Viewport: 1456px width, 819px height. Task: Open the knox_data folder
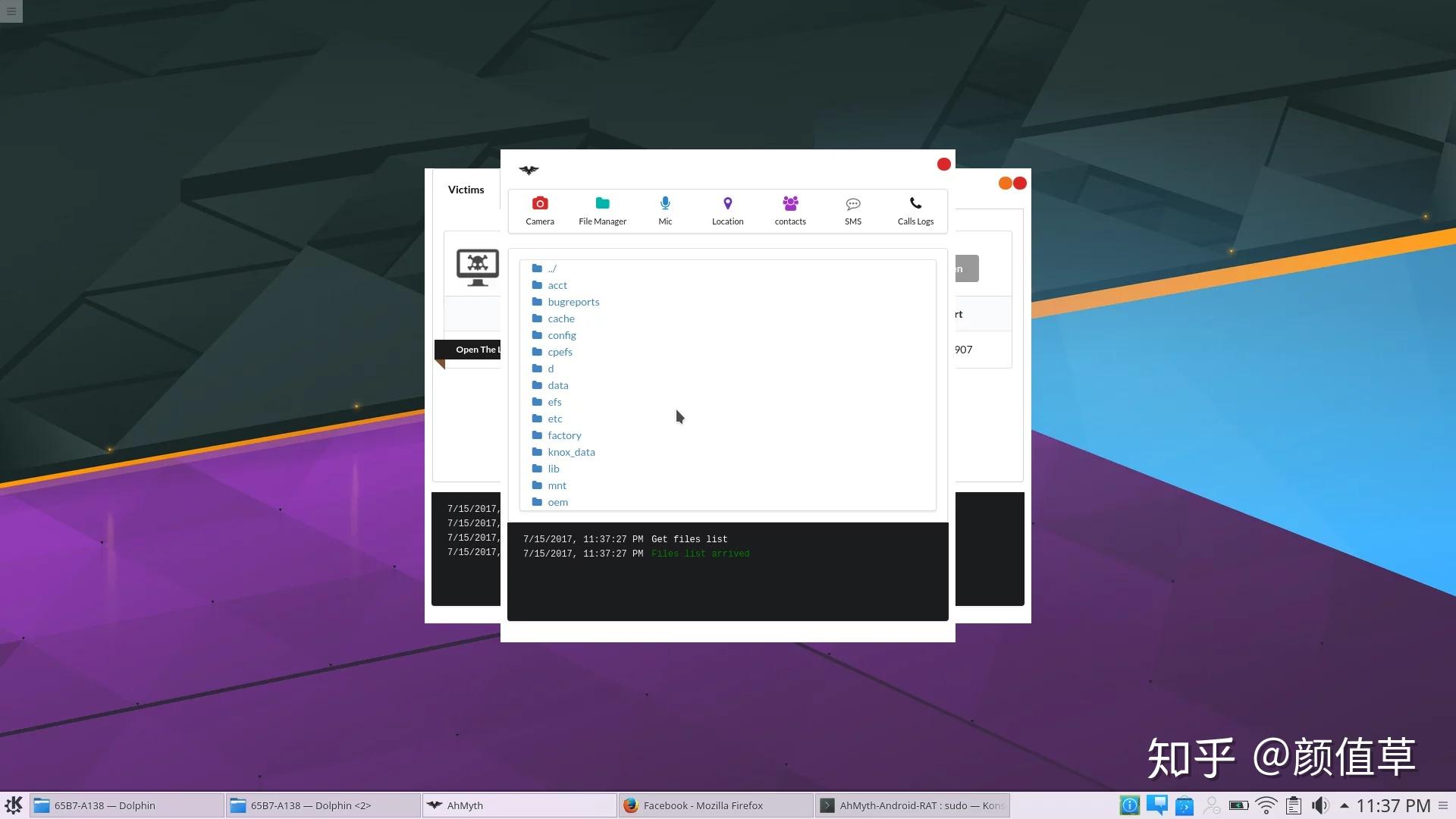(x=571, y=452)
